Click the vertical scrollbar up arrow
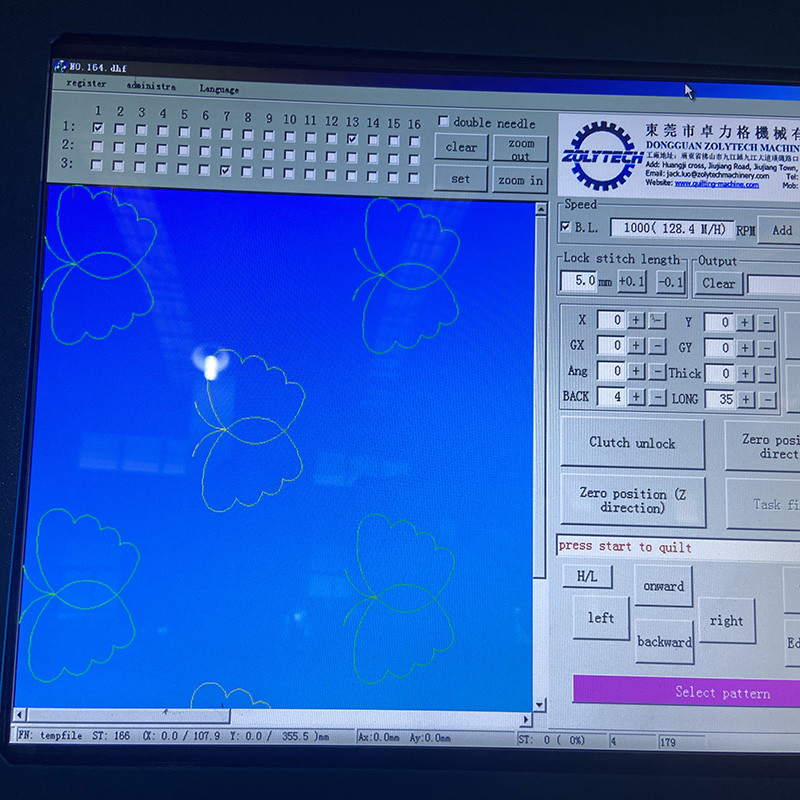 541,208
